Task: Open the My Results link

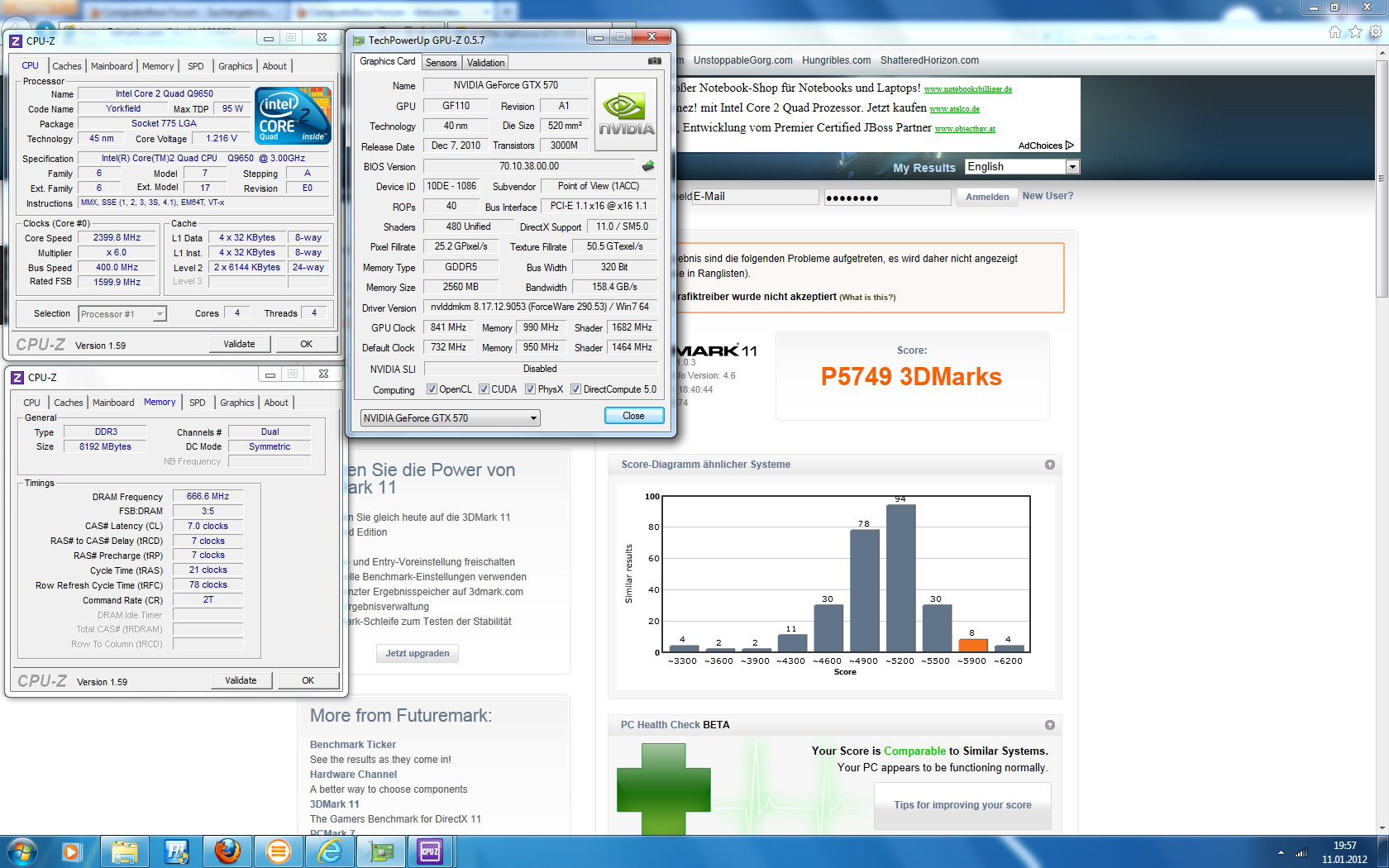Action: pyautogui.click(x=924, y=168)
